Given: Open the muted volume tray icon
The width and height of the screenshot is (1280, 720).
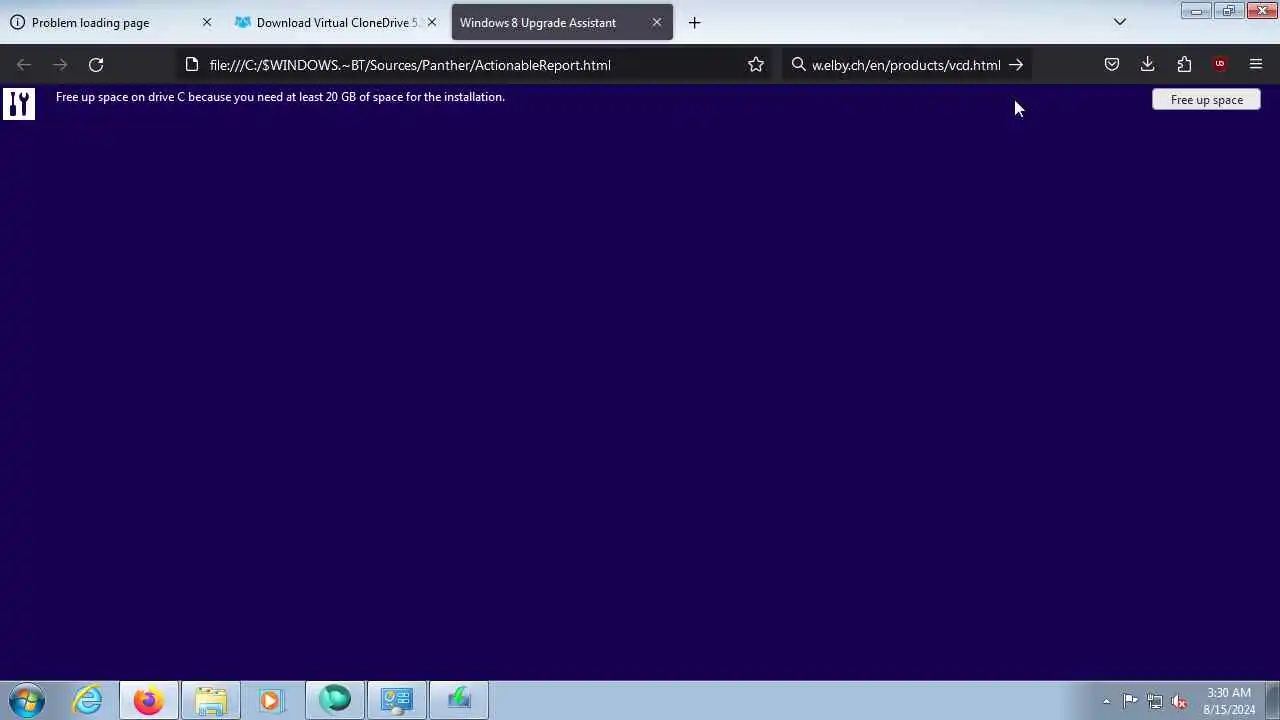Looking at the screenshot, I should click(x=1180, y=701).
